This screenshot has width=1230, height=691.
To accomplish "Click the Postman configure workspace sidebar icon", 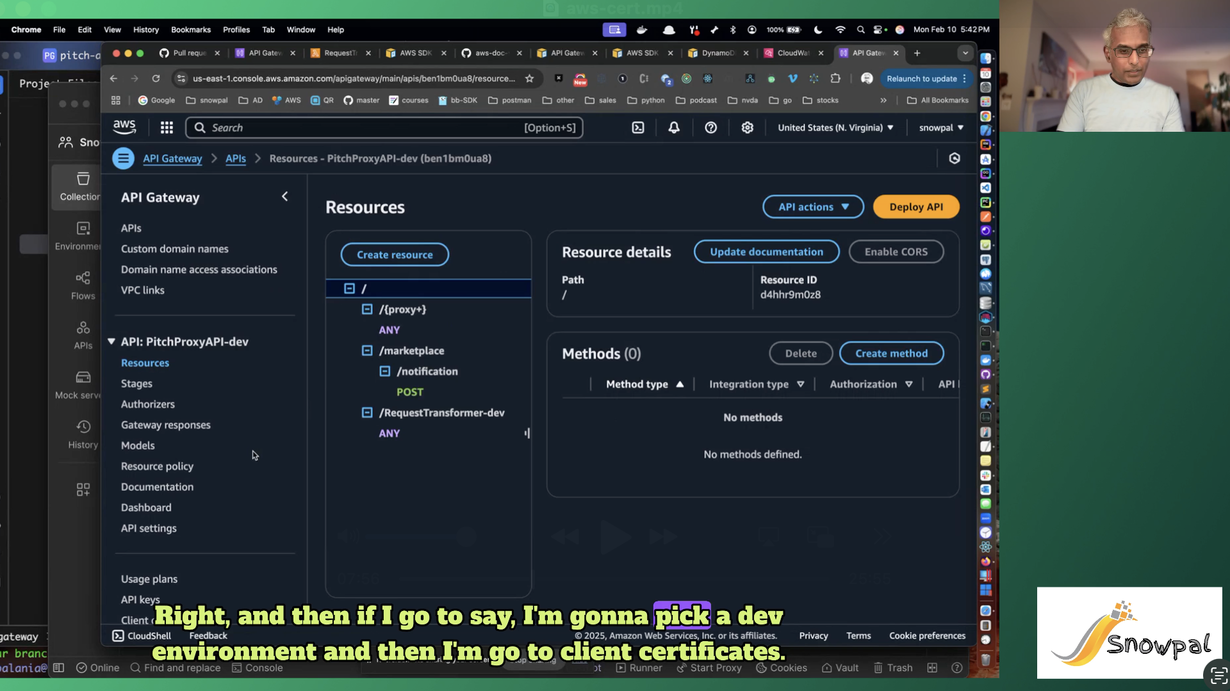I will point(83,490).
